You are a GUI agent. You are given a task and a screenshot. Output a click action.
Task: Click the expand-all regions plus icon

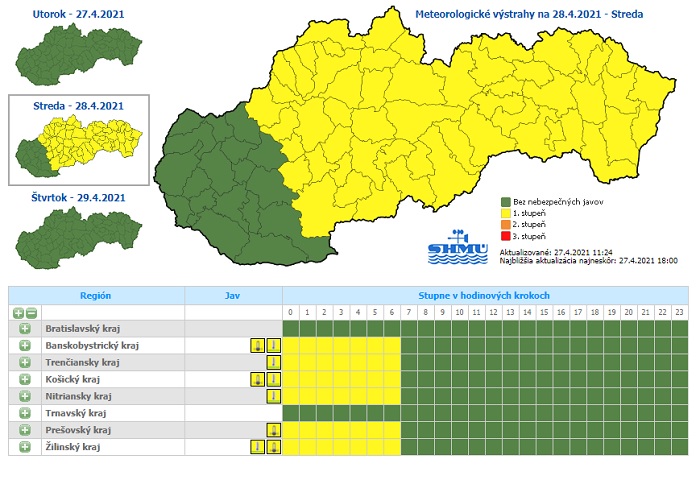tap(18, 313)
